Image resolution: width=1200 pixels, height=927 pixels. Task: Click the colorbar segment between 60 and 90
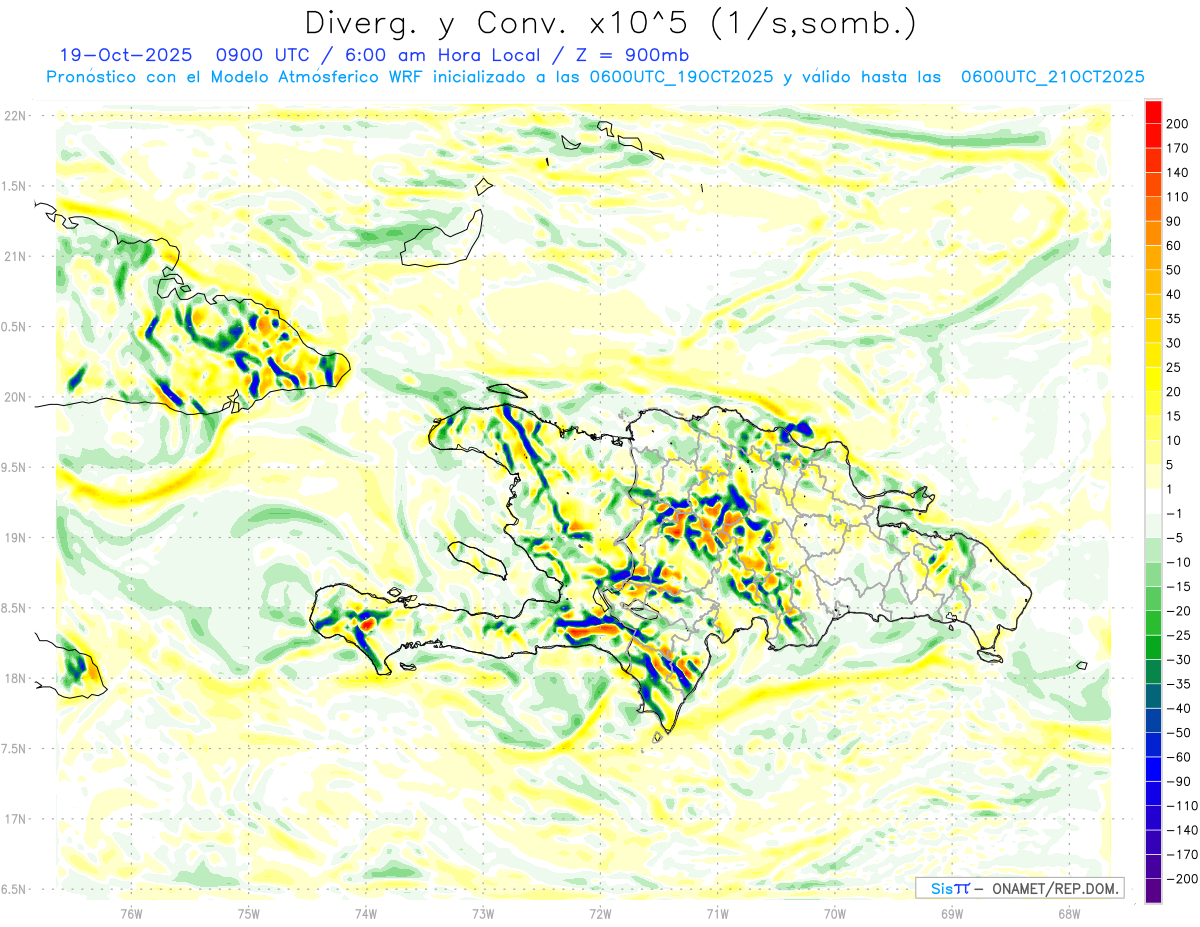click(x=1153, y=233)
